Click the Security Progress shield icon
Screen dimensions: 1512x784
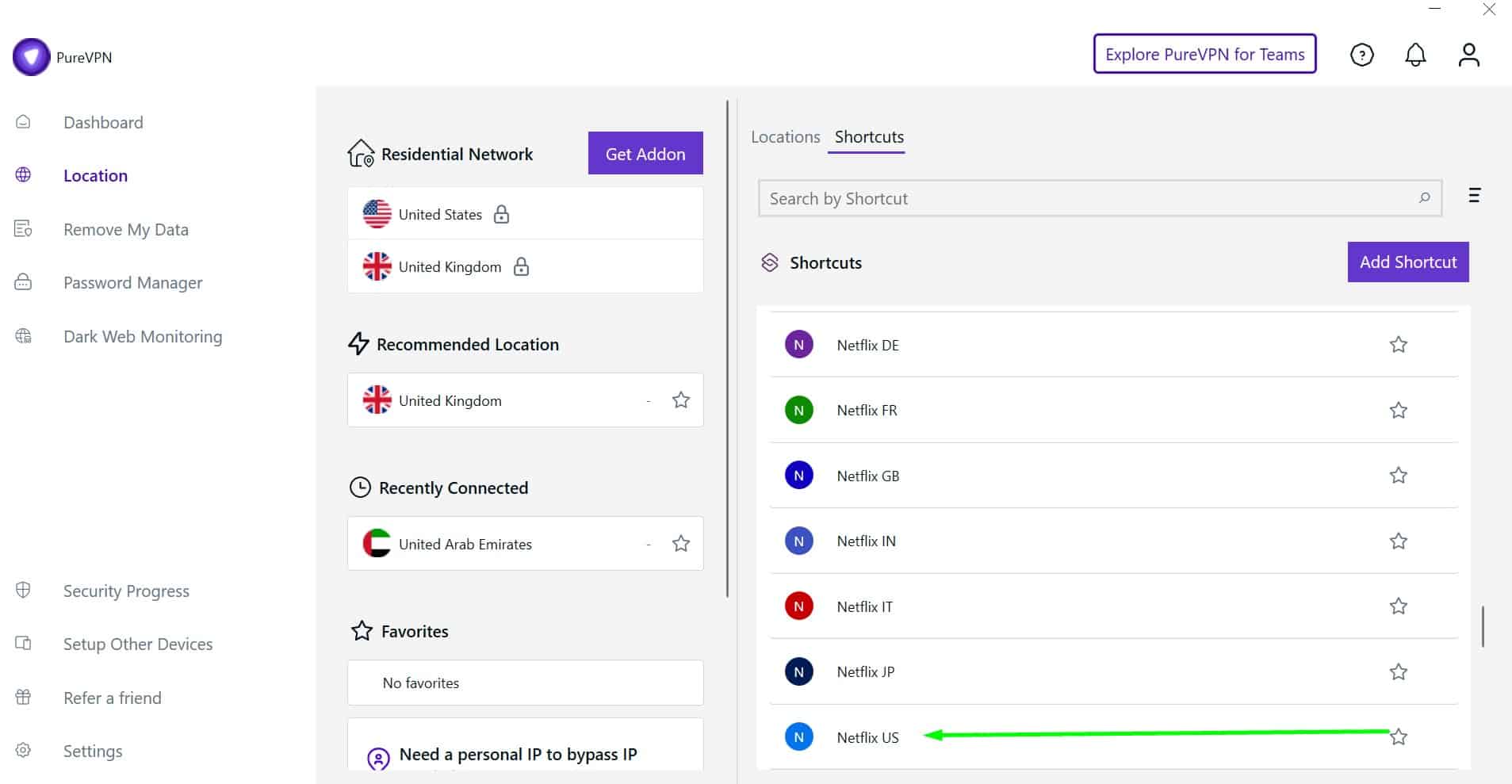coord(23,591)
